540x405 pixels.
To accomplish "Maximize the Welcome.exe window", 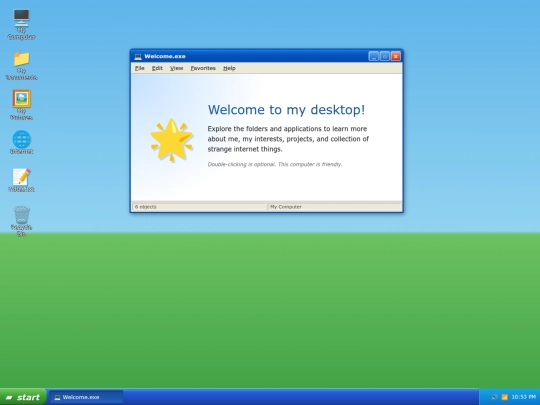I will tap(385, 56).
